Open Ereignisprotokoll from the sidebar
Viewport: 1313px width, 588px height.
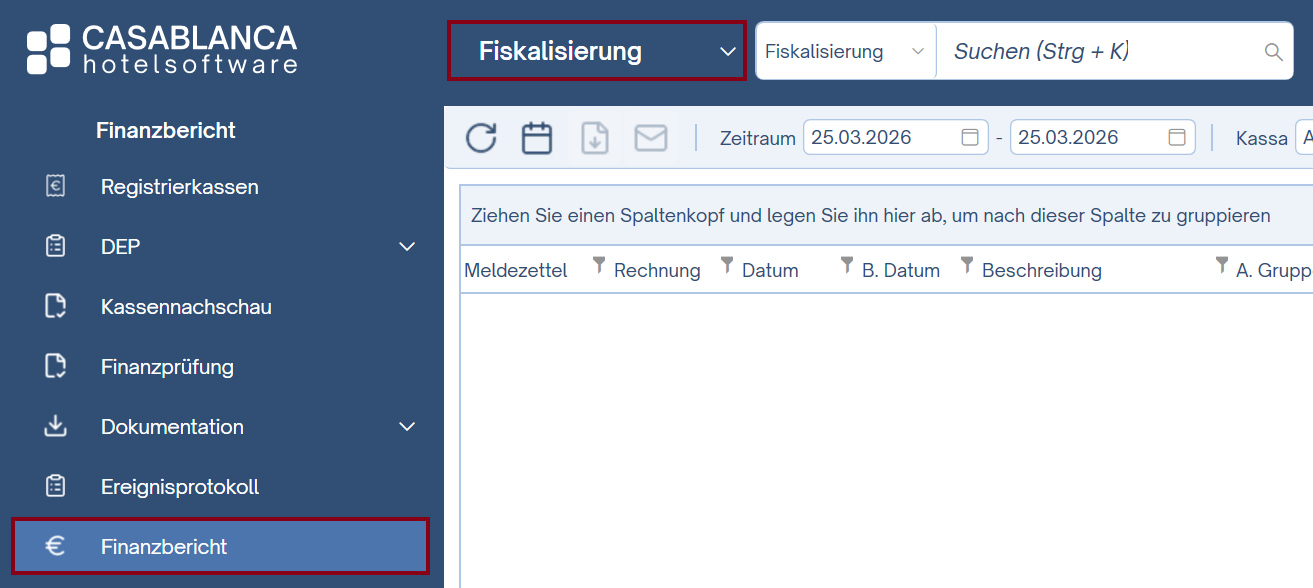[x=179, y=486]
